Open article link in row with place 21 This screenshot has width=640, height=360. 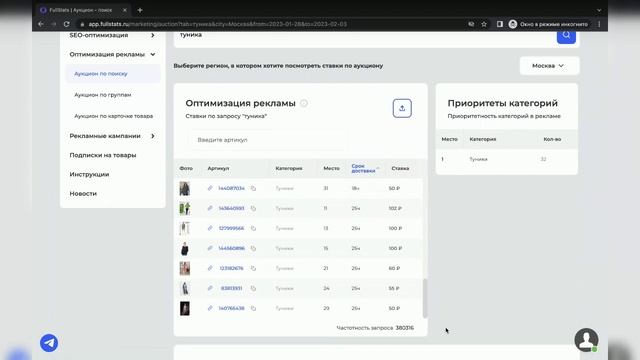231,268
